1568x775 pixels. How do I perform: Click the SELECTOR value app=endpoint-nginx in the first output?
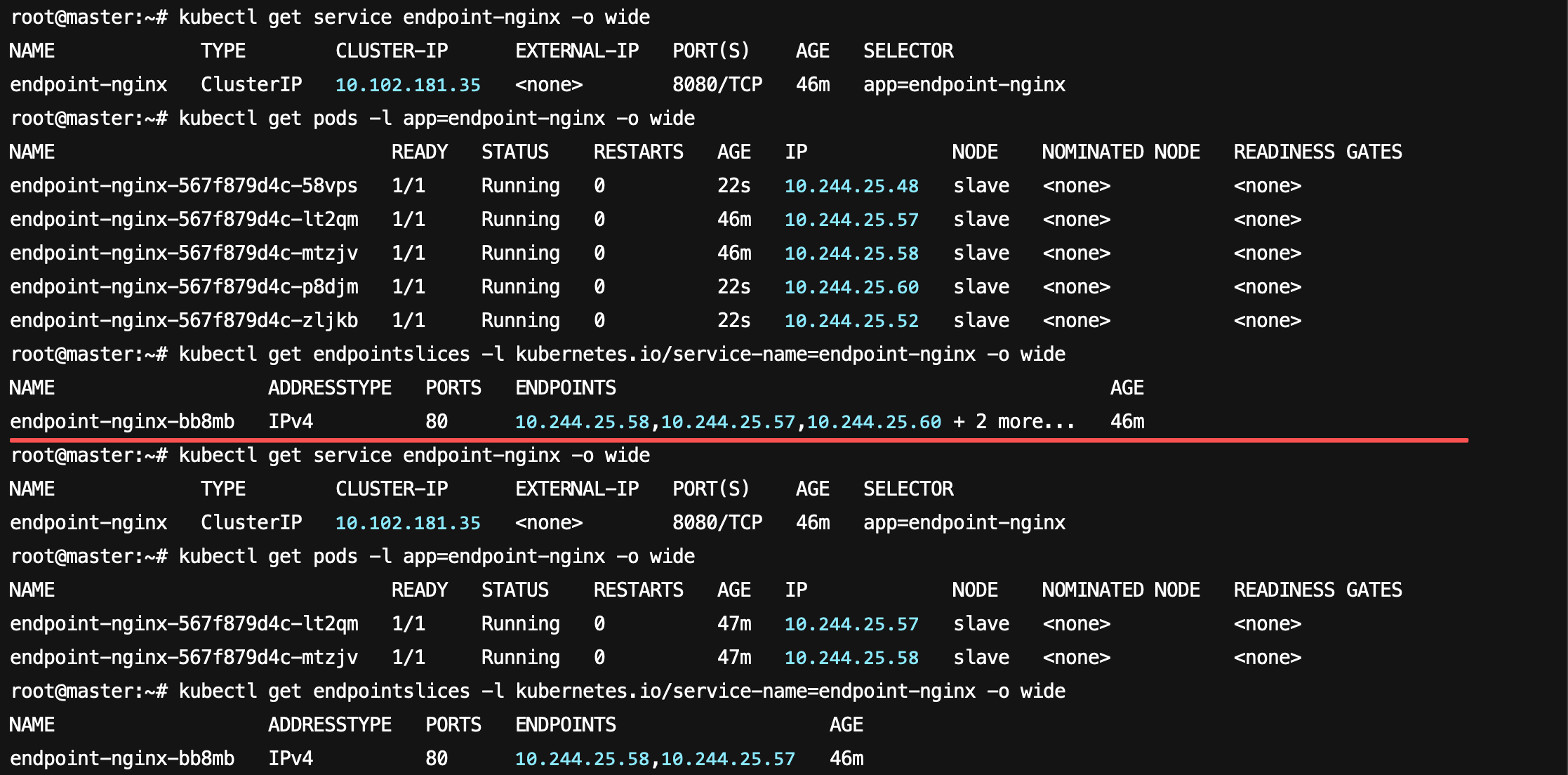point(964,85)
